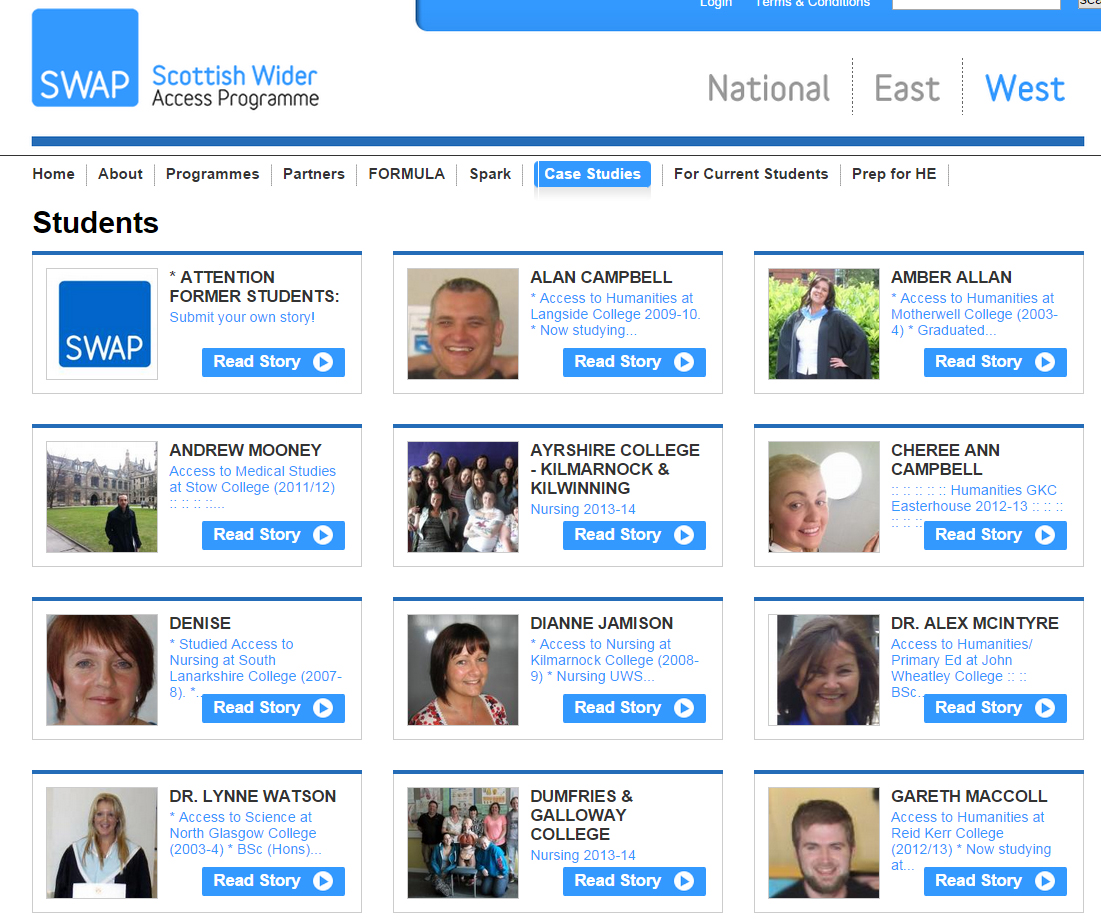Switch to the National region tab

pos(769,88)
